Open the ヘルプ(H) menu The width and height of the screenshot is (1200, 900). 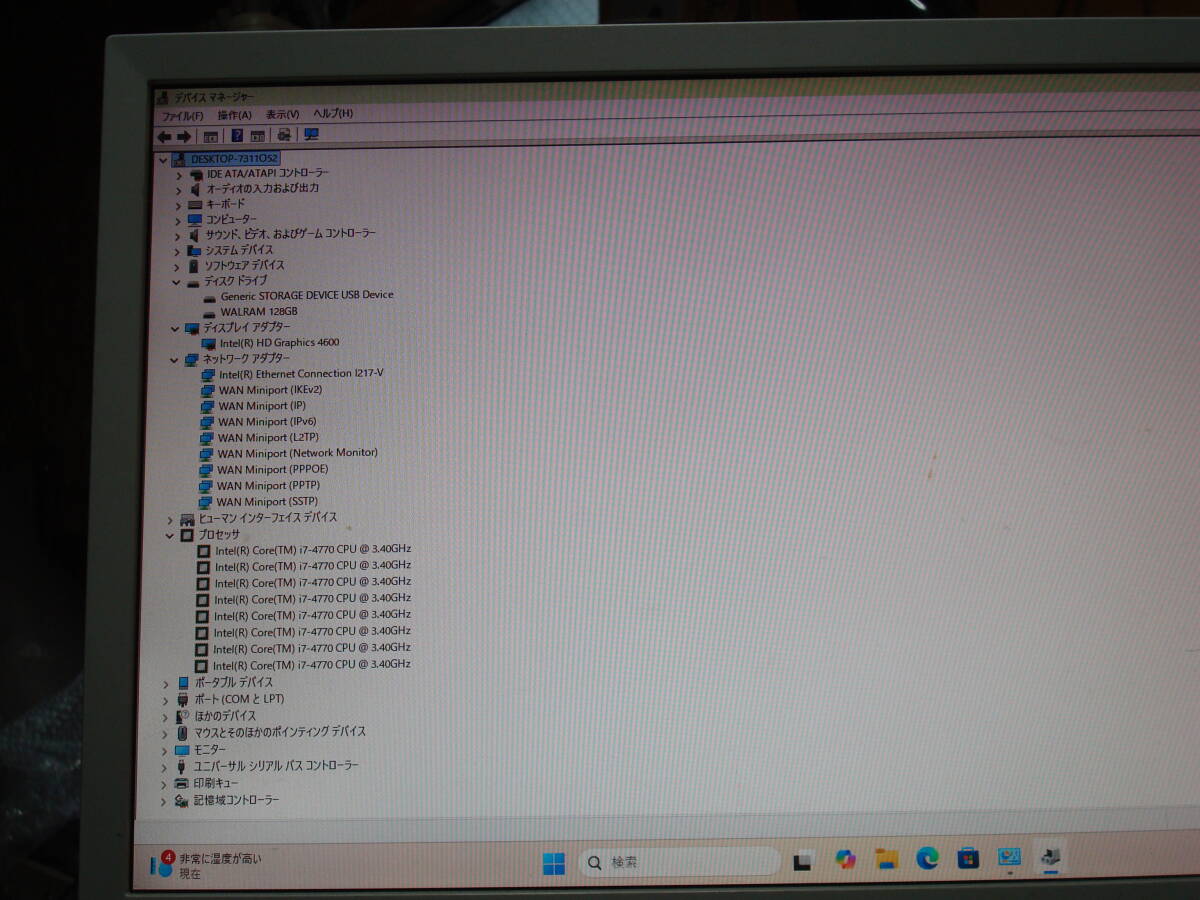point(333,113)
